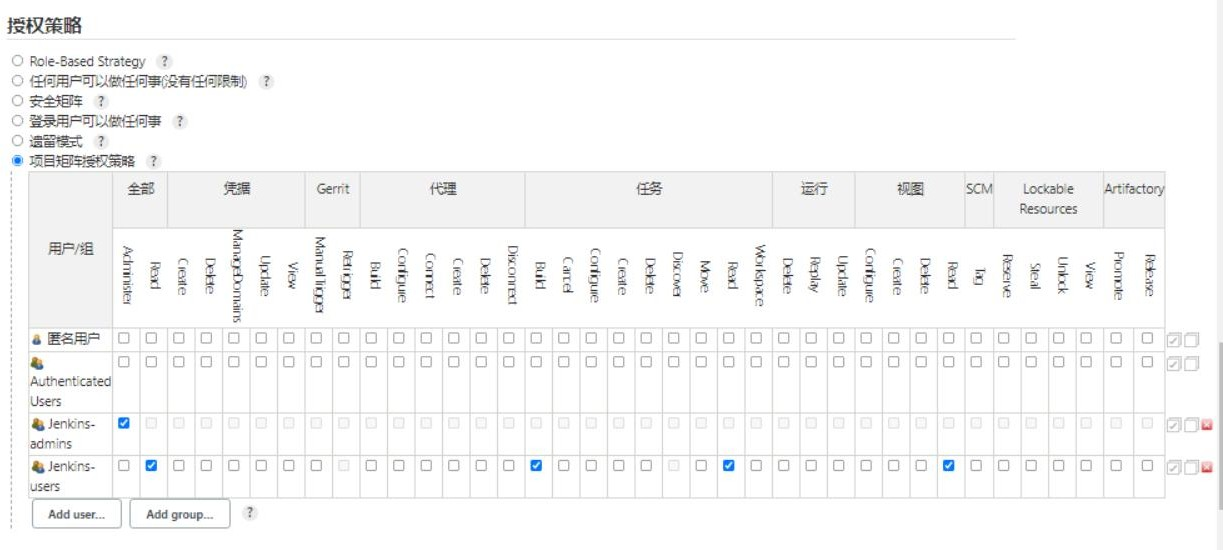Click the Add group... button
The image size is (1223, 550).
point(179,514)
